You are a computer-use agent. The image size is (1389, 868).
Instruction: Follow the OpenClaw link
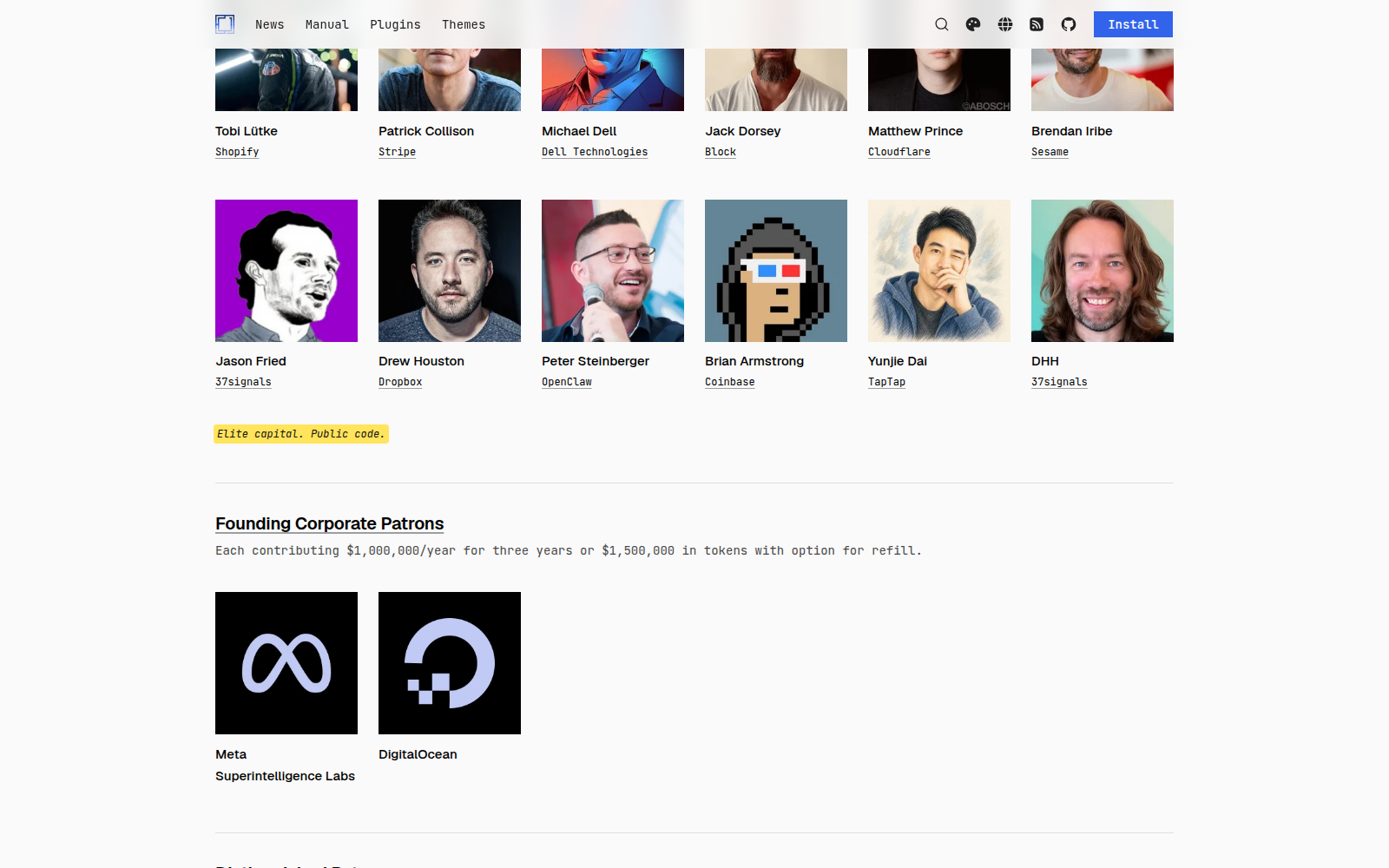[567, 382]
